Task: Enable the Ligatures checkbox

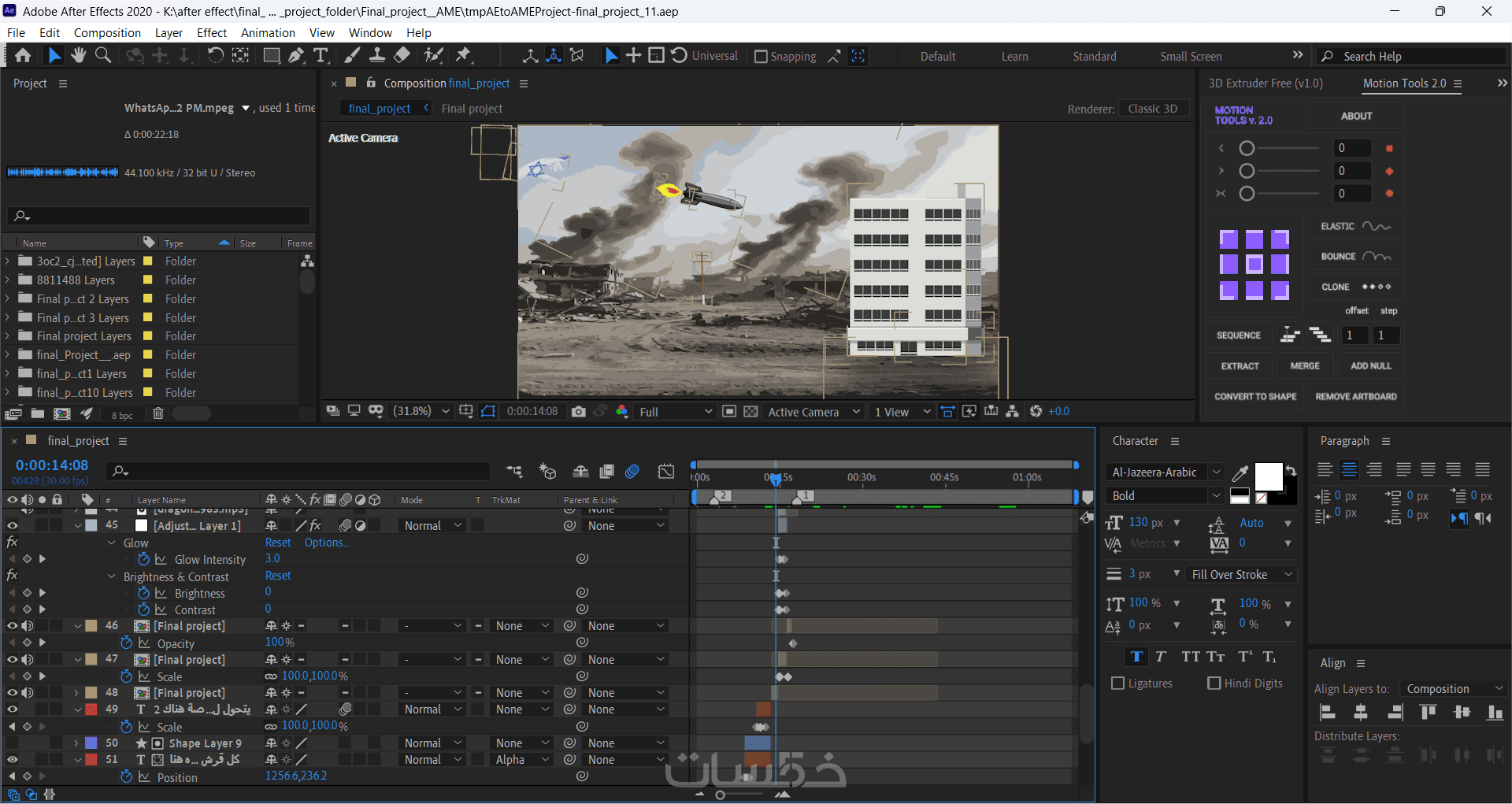Action: [x=1117, y=684]
